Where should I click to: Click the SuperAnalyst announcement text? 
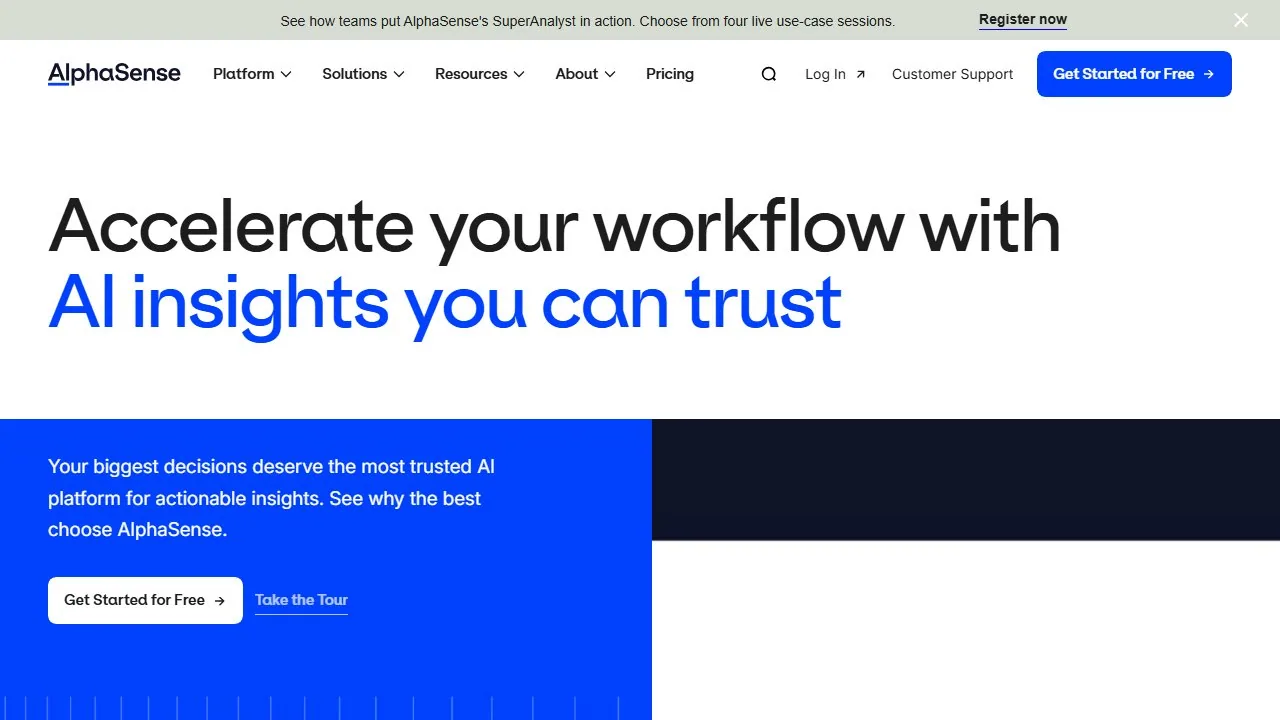tap(588, 20)
